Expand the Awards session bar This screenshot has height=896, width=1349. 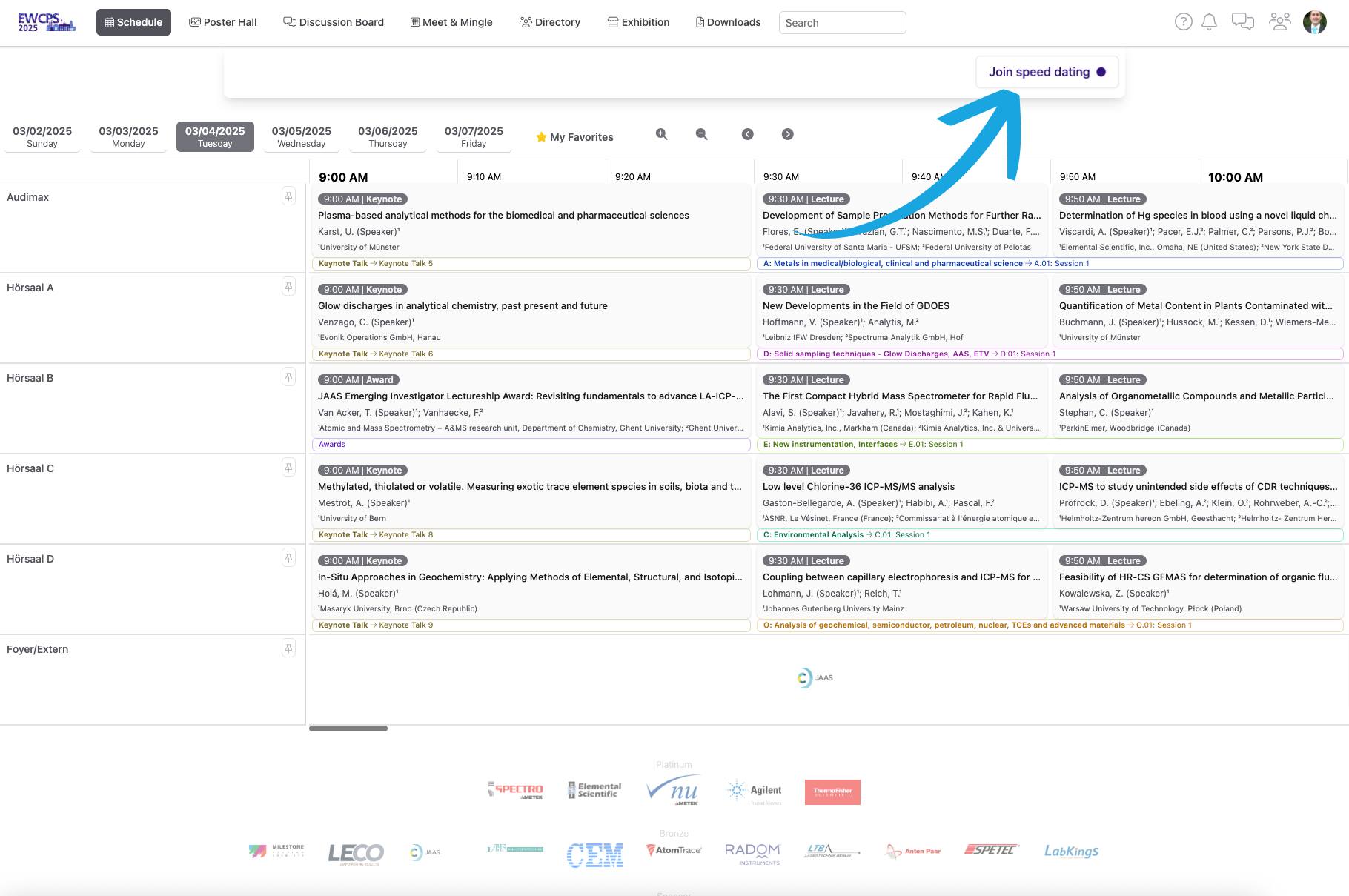tap(531, 445)
